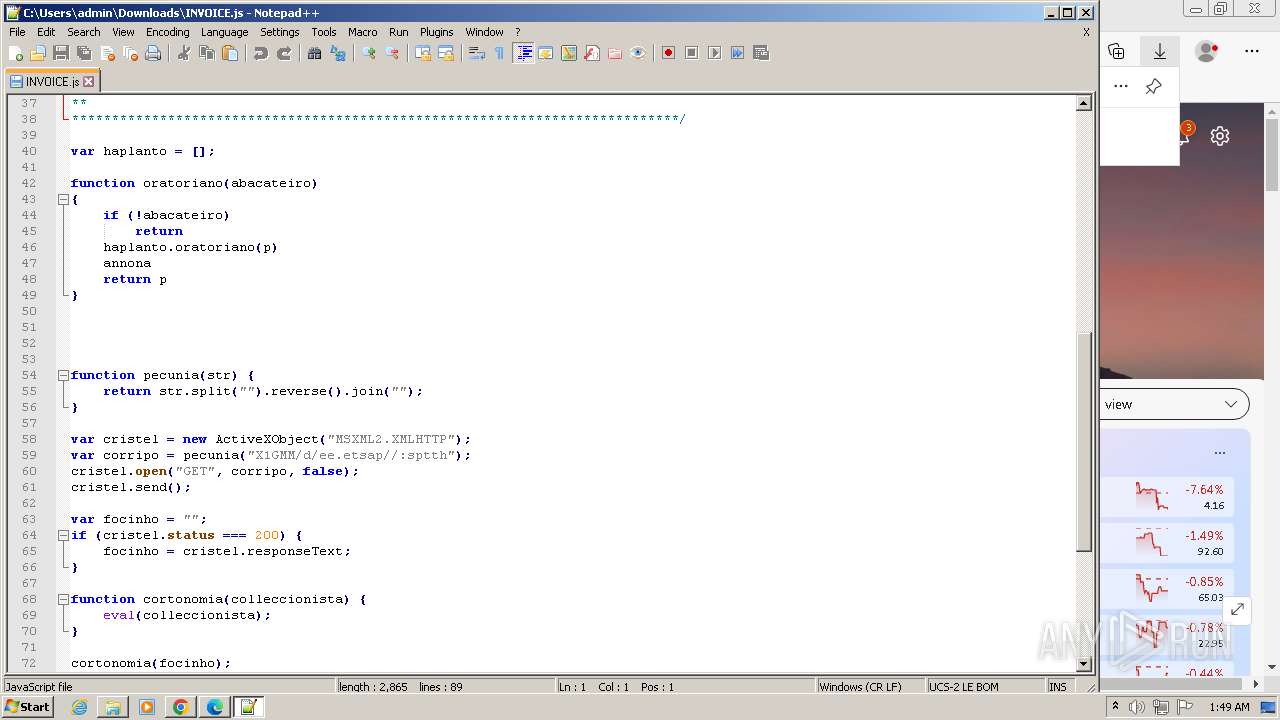
Task: Click the Zoom Out toolbar icon
Action: point(392,53)
